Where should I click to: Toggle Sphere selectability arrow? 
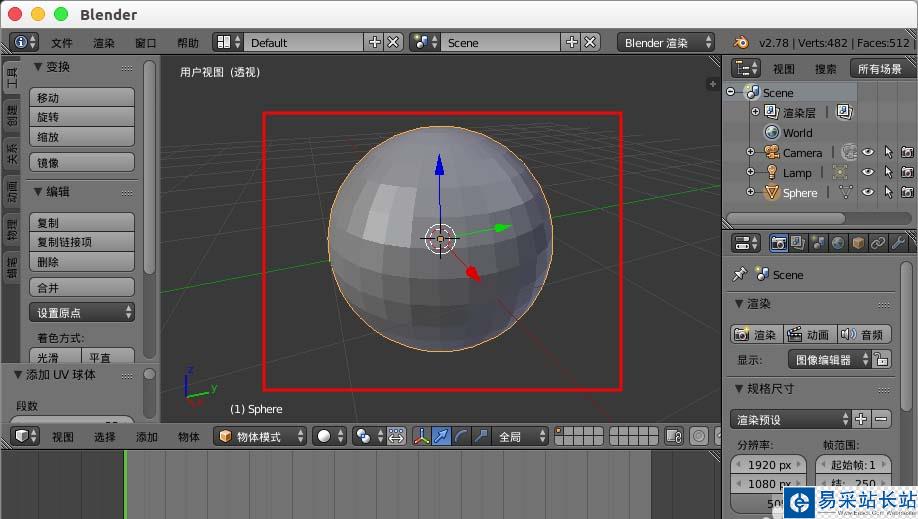click(x=888, y=192)
